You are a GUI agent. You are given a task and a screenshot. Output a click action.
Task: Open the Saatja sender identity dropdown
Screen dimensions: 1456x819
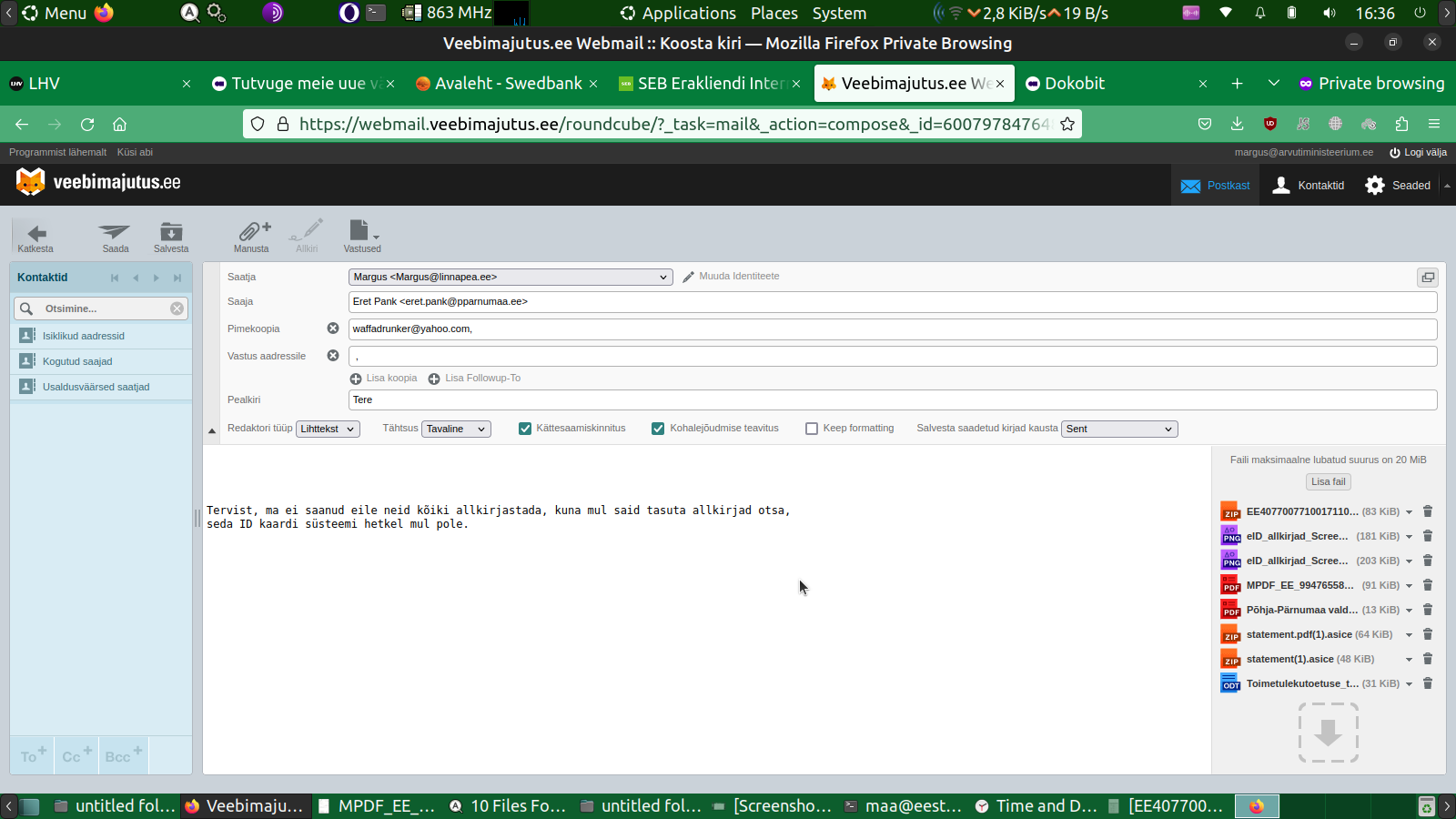pos(511,277)
